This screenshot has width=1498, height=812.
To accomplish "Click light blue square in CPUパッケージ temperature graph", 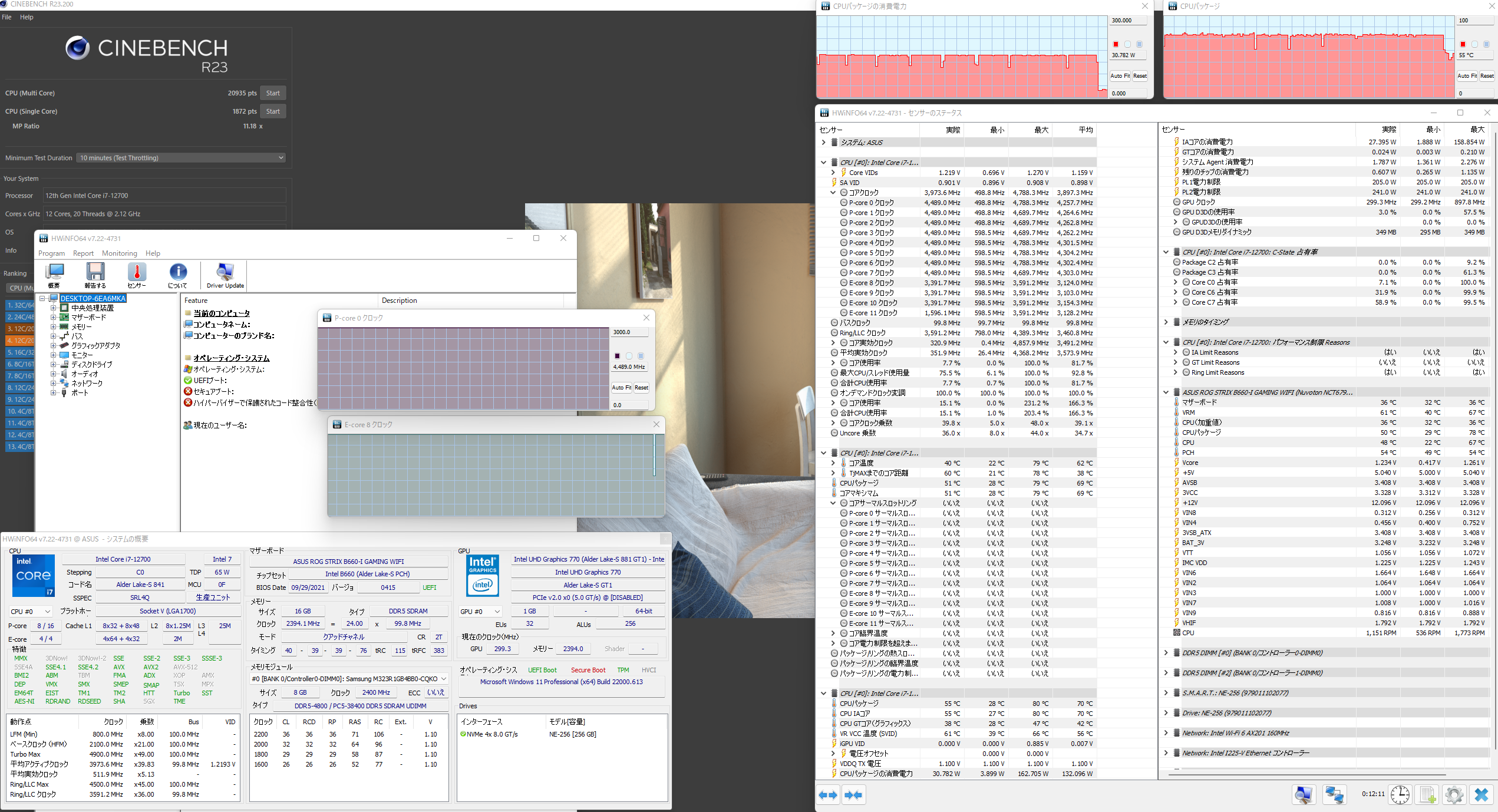I will (x=1486, y=44).
